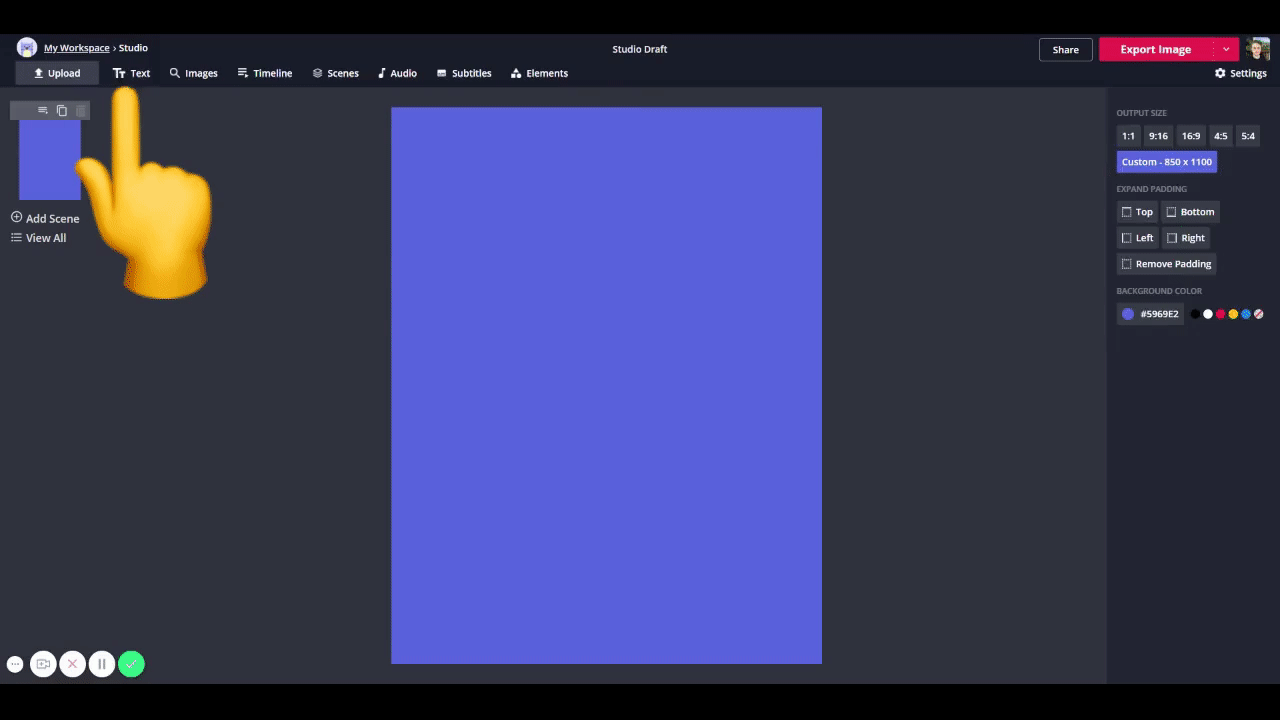
Task: Enable the Left padding option
Action: pyautogui.click(x=1137, y=238)
